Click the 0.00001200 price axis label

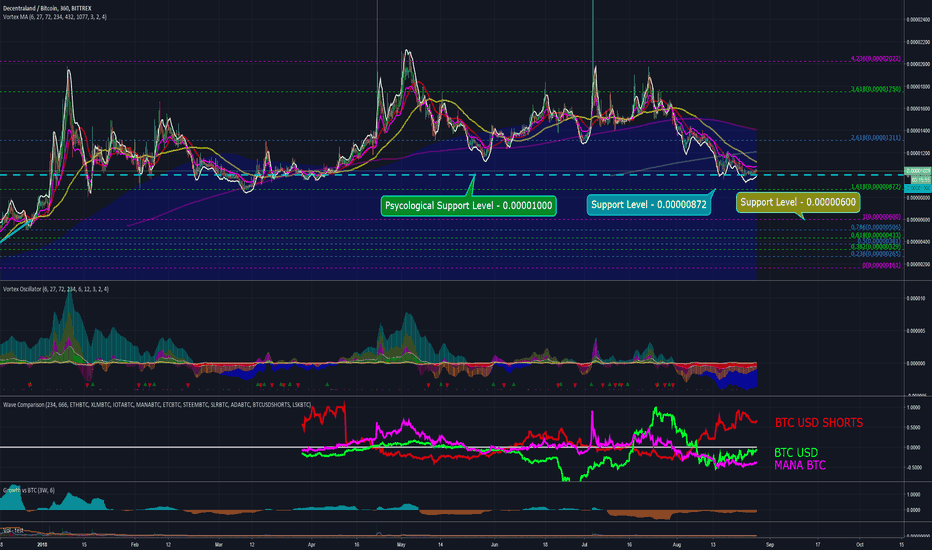(x=918, y=153)
